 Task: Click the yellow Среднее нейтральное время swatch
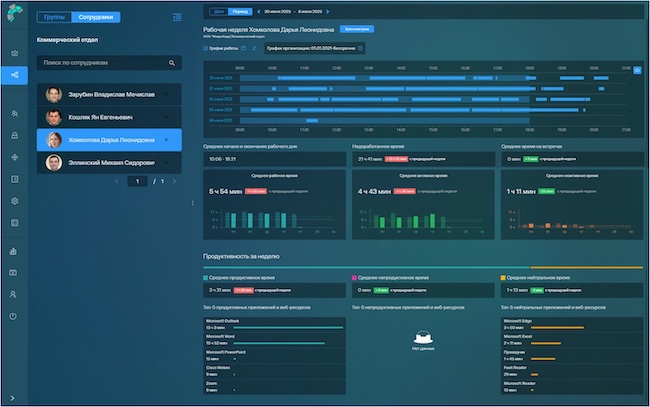click(503, 278)
